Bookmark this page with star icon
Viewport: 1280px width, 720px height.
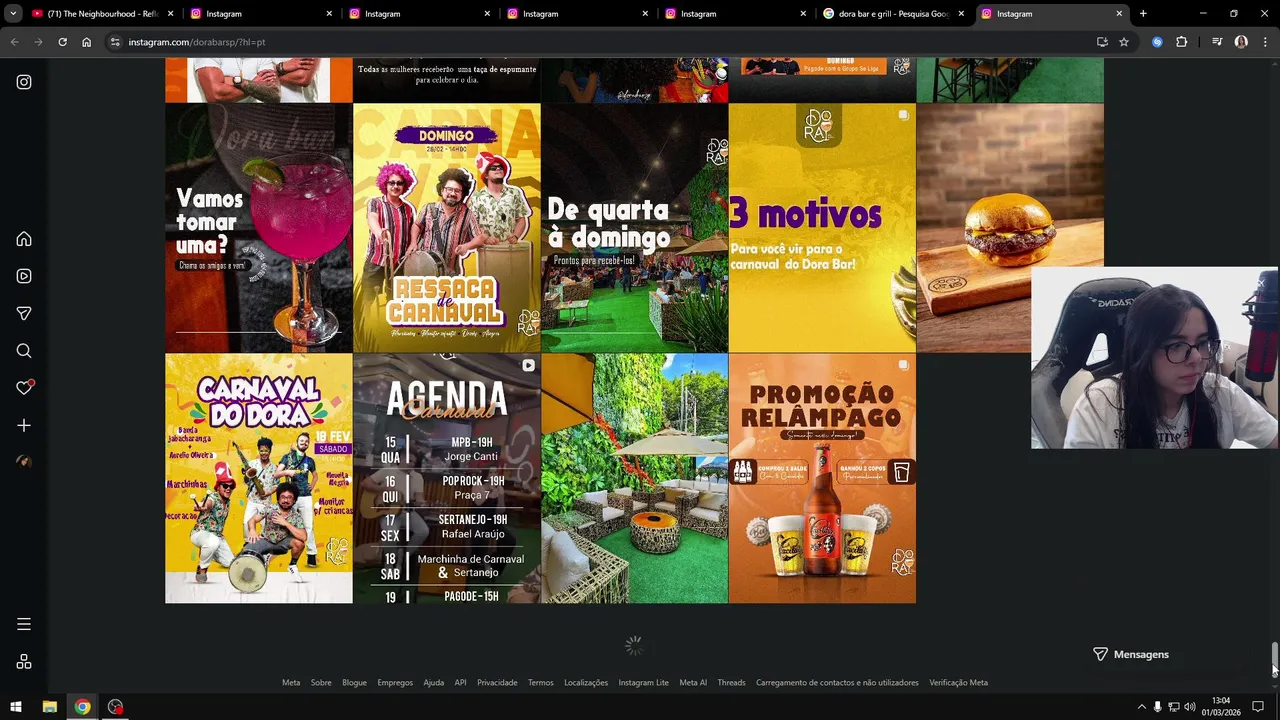point(1124,42)
